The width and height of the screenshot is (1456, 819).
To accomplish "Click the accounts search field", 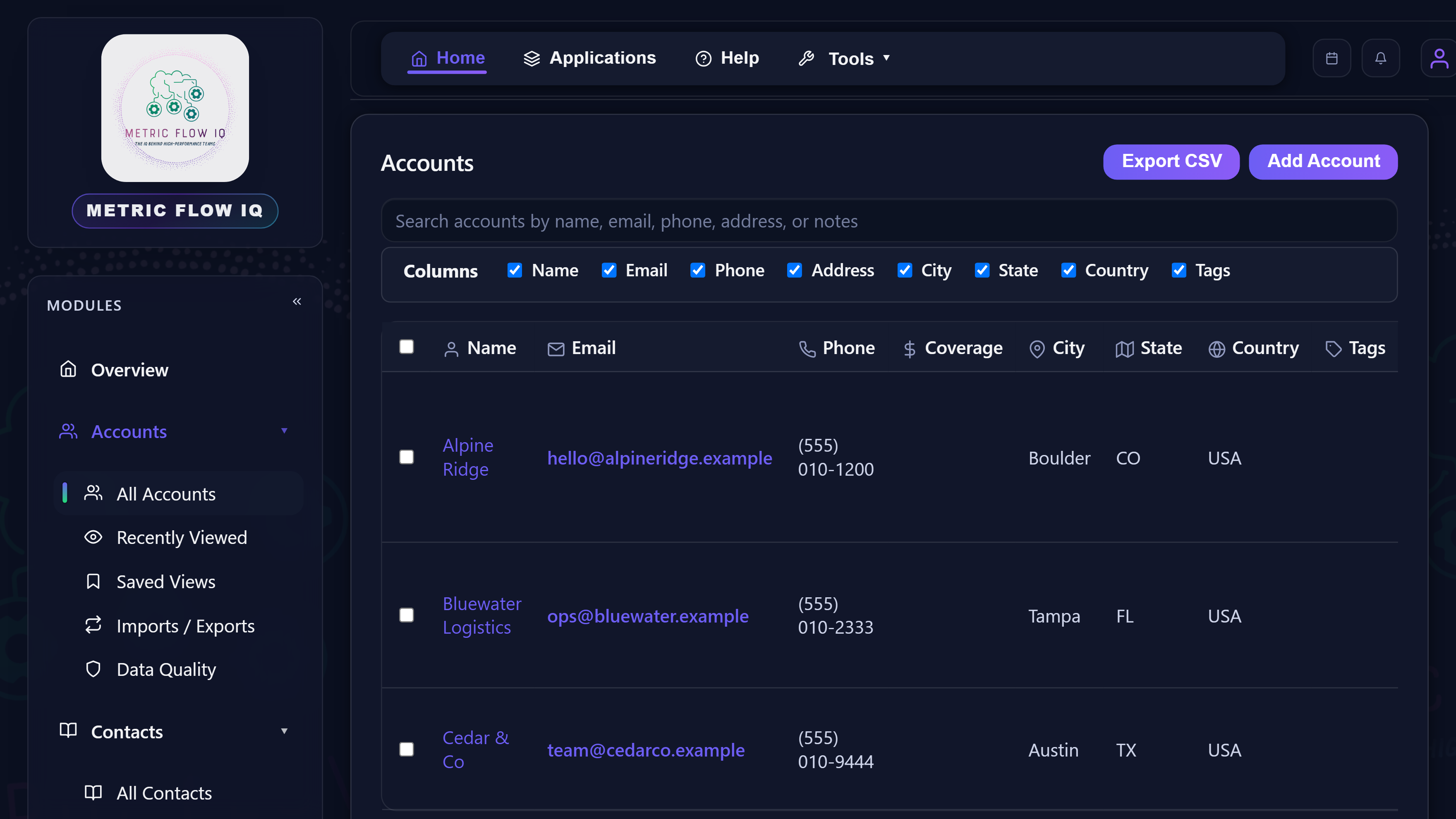I will (x=888, y=221).
